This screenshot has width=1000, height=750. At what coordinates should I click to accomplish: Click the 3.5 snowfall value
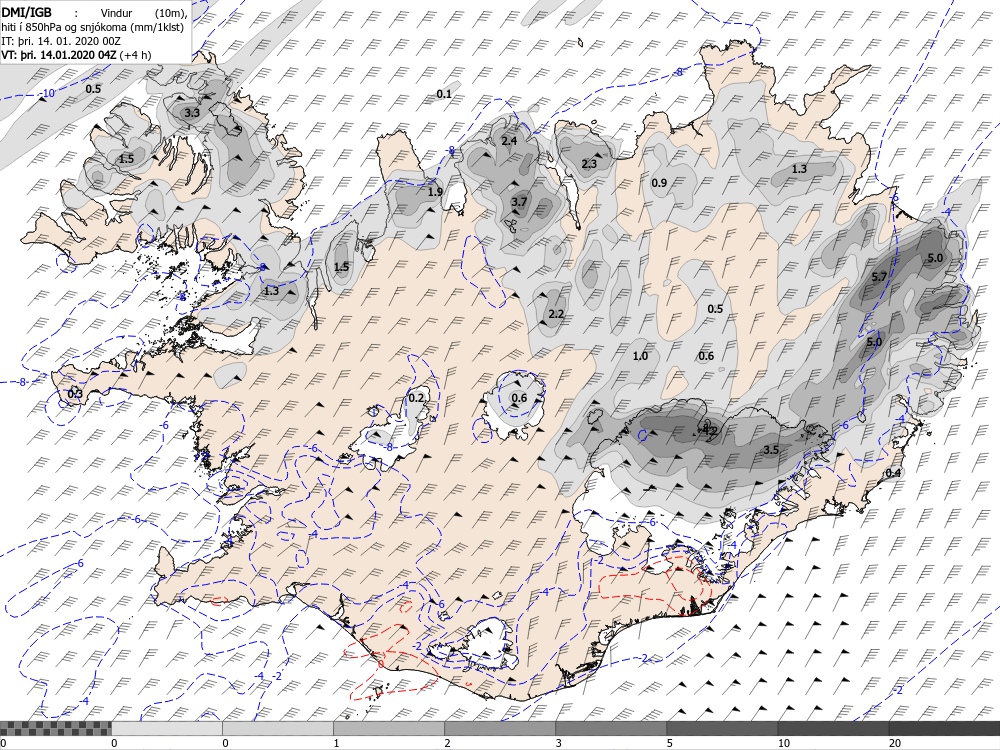coord(771,450)
